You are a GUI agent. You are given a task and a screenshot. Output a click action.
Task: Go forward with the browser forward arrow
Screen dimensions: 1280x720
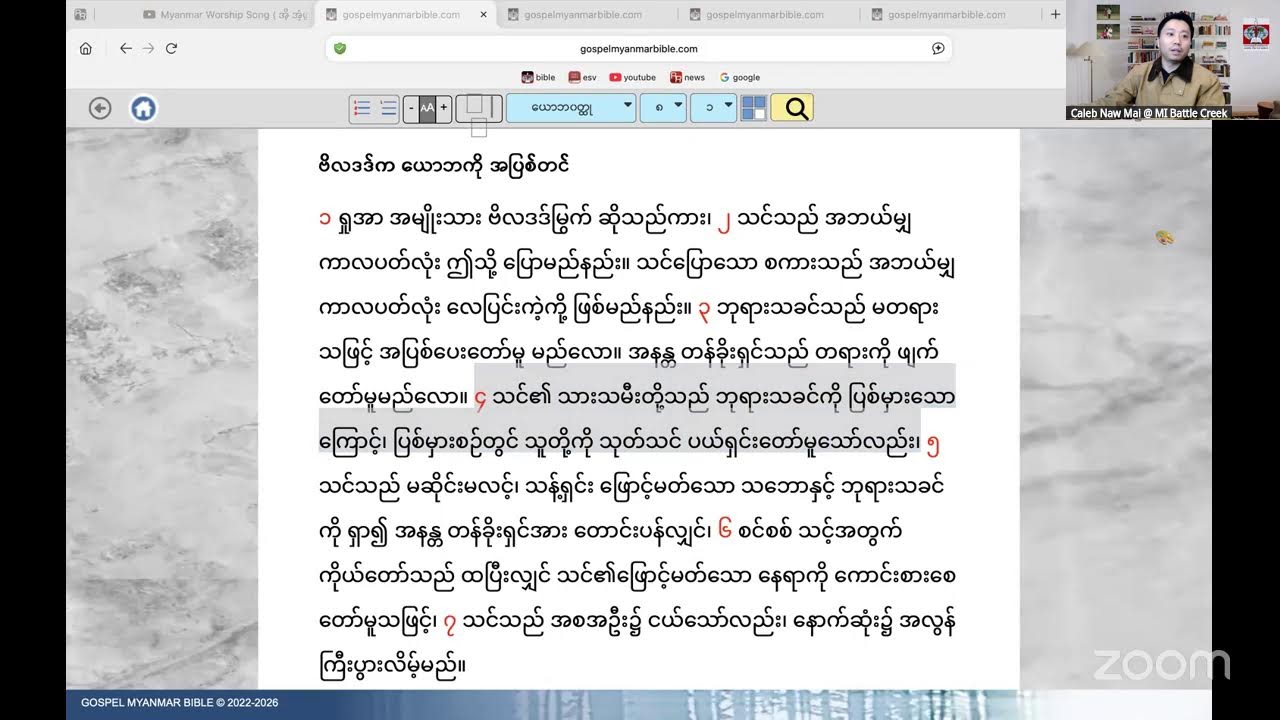pos(148,48)
